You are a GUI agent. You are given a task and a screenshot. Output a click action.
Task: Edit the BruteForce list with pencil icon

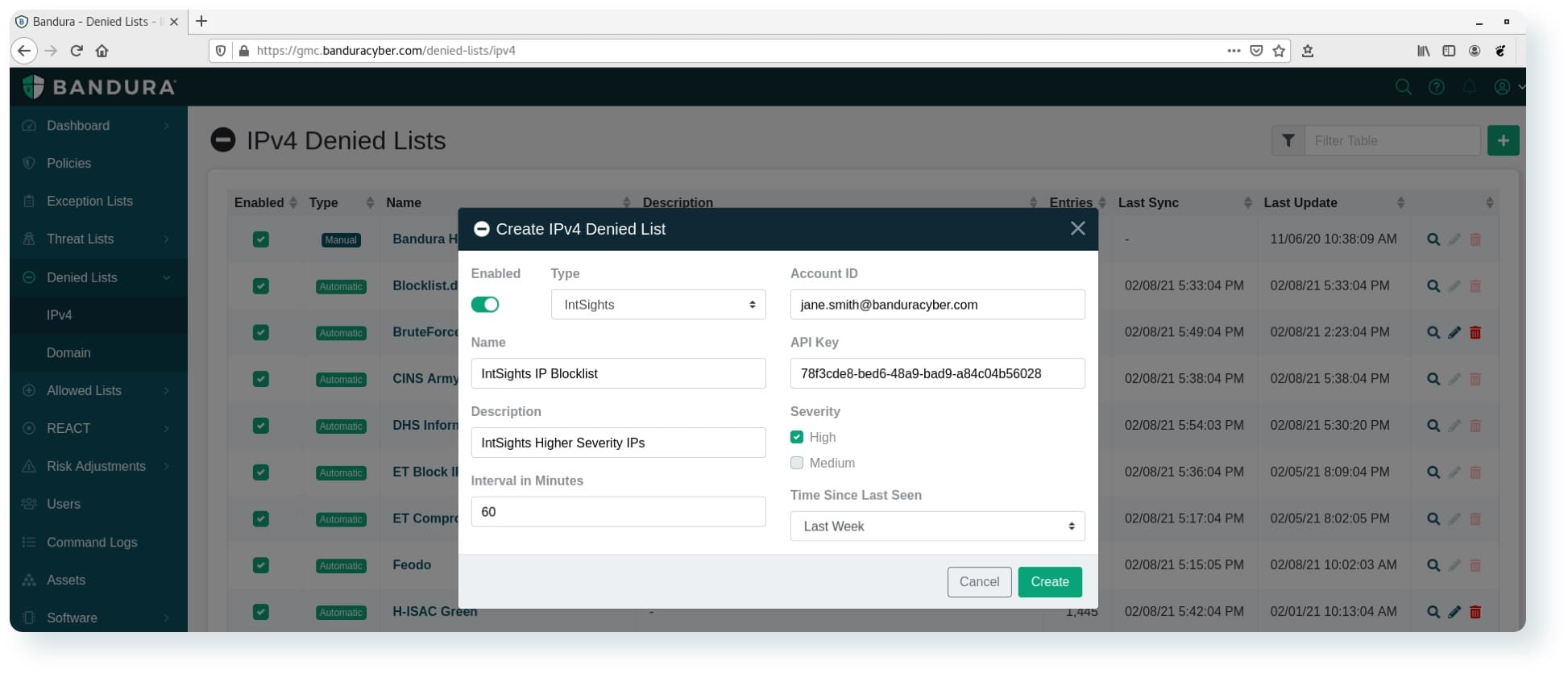click(1454, 332)
